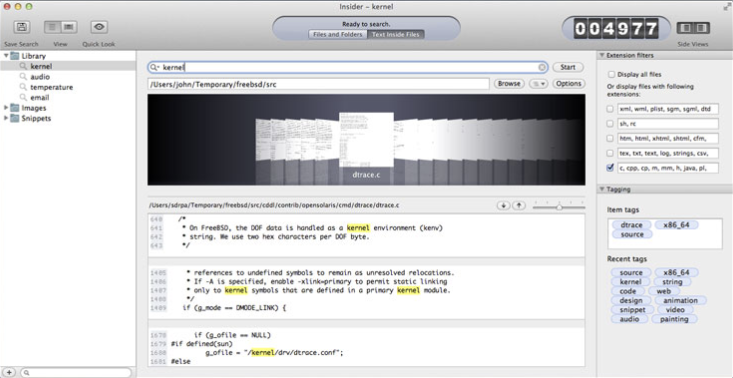Edit the sh, rc extensions field
Viewport: 733px width, 378px height.
click(668, 124)
